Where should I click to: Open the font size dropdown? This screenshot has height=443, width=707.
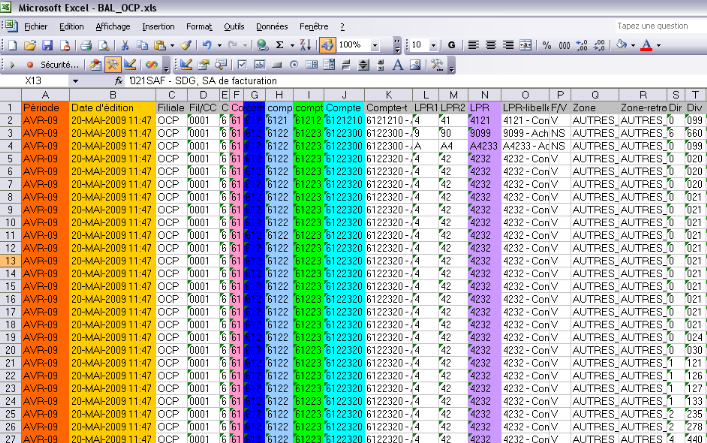click(433, 45)
